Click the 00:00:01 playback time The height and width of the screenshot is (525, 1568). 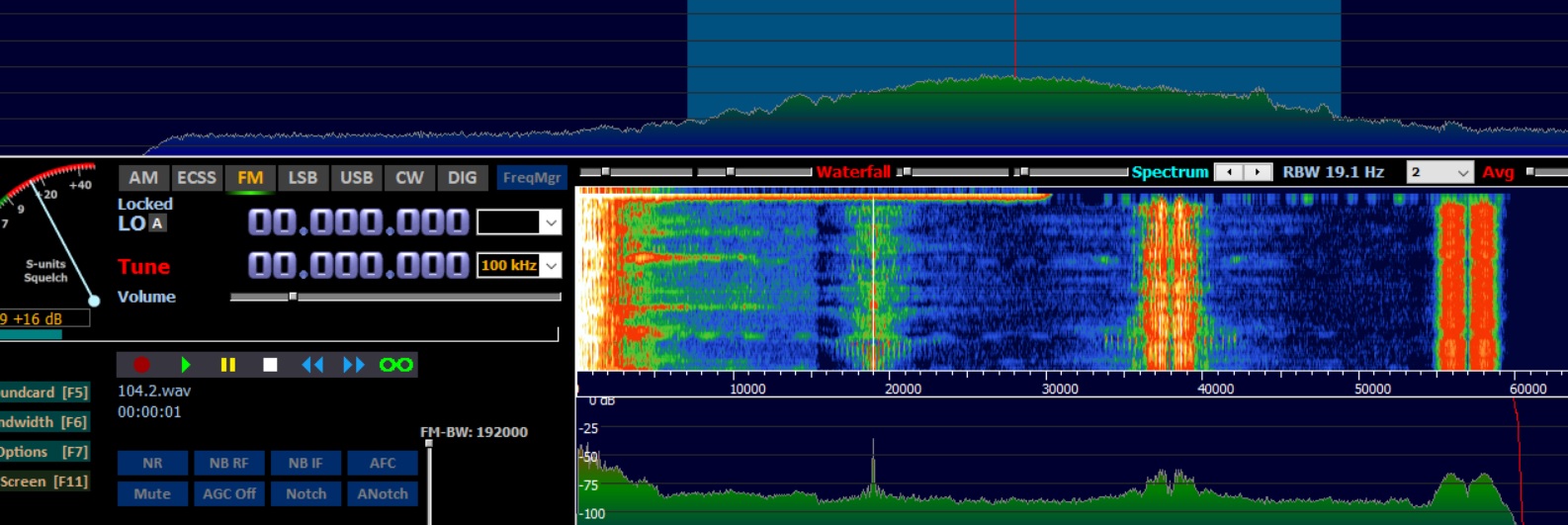click(149, 412)
